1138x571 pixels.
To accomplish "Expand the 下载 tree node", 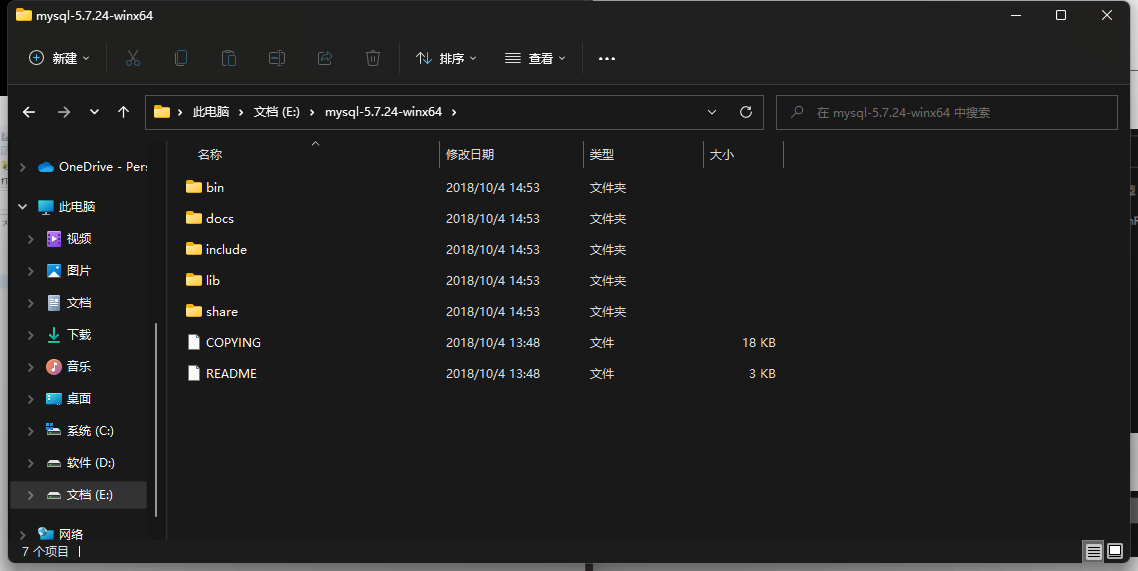I will pyautogui.click(x=30, y=334).
